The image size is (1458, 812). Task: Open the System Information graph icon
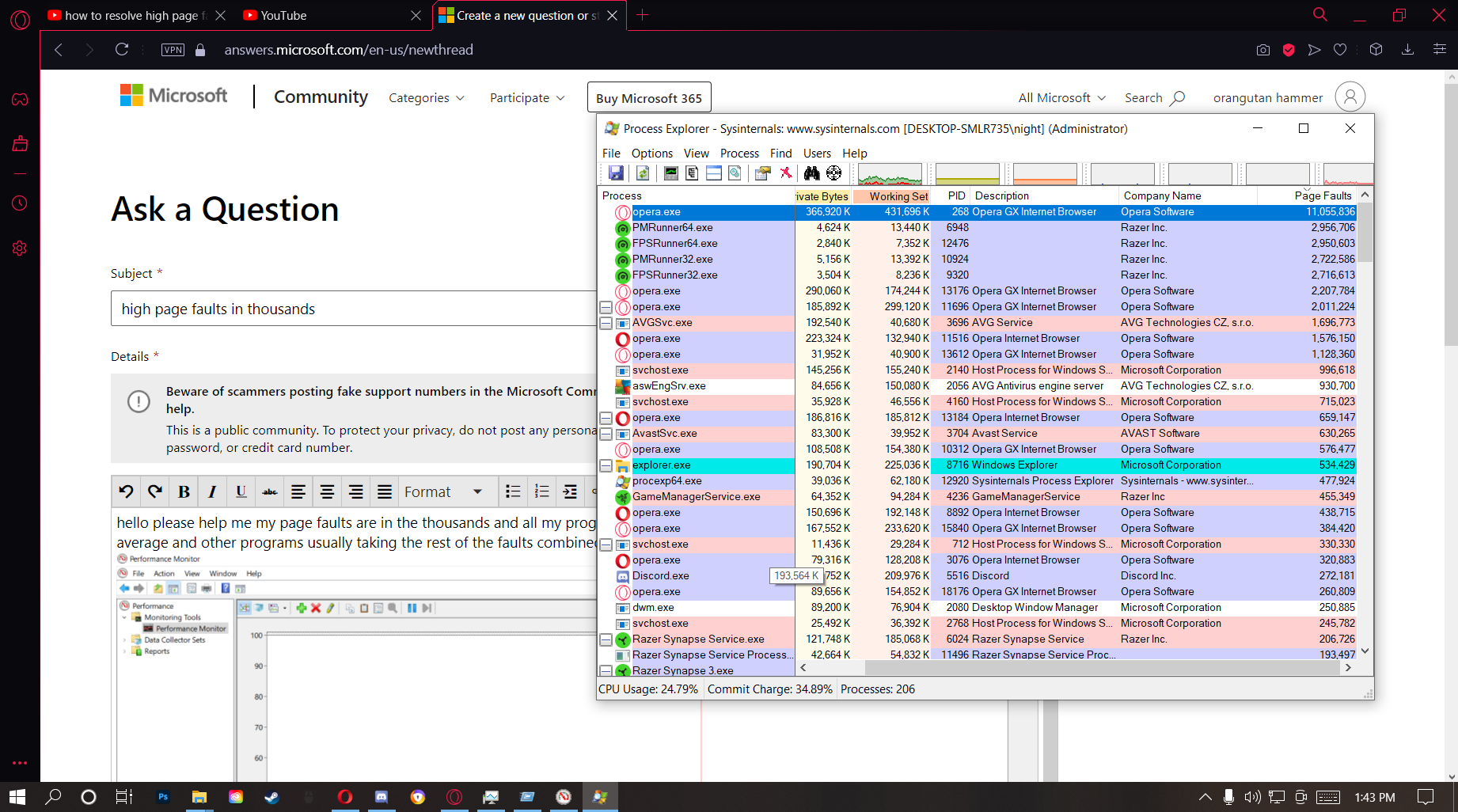[x=670, y=173]
